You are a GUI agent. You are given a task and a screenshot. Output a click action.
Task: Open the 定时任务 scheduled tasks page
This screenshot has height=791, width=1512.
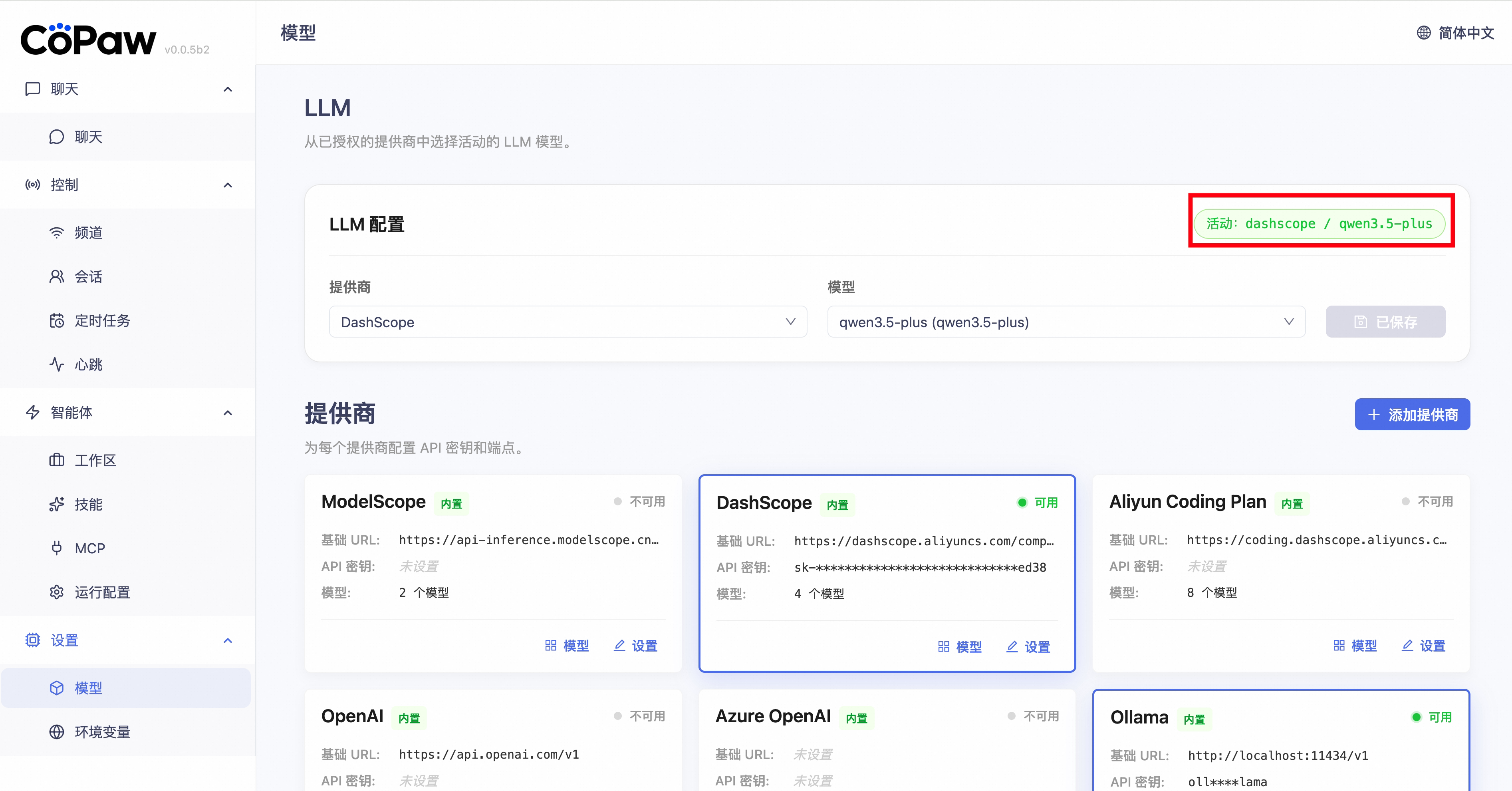tap(101, 321)
